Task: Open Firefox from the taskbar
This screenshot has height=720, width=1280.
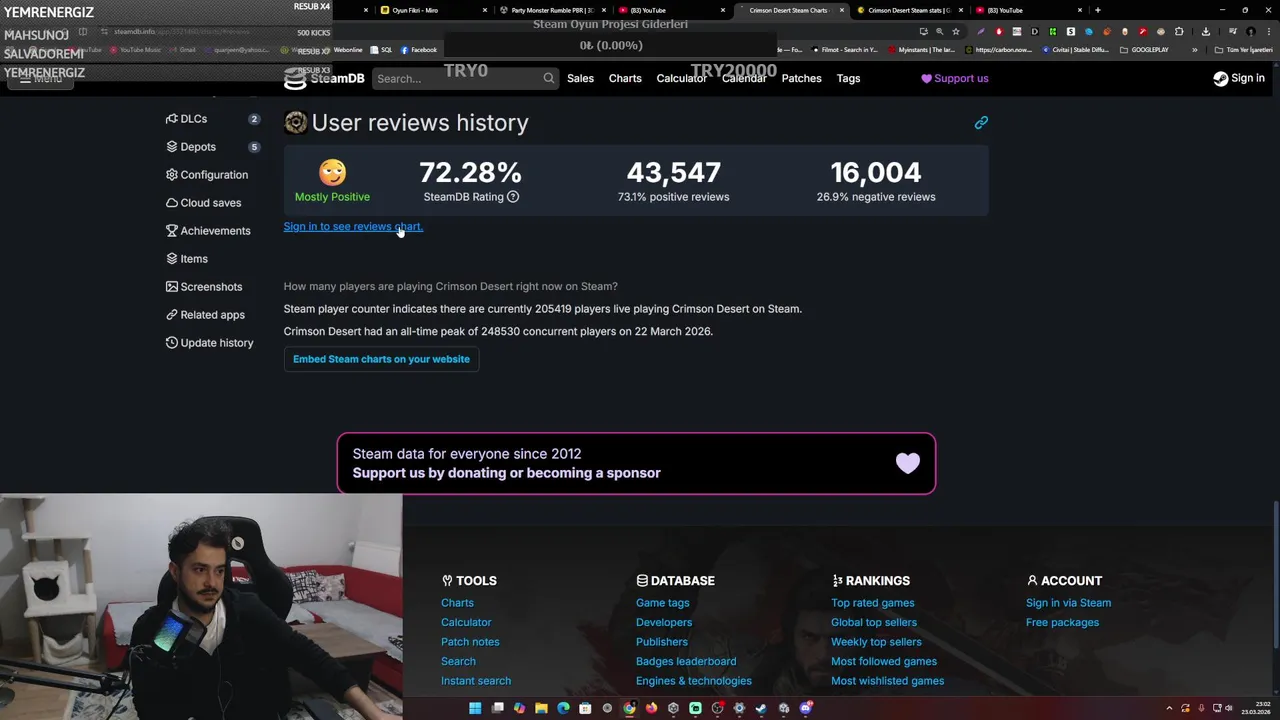Action: click(x=651, y=708)
